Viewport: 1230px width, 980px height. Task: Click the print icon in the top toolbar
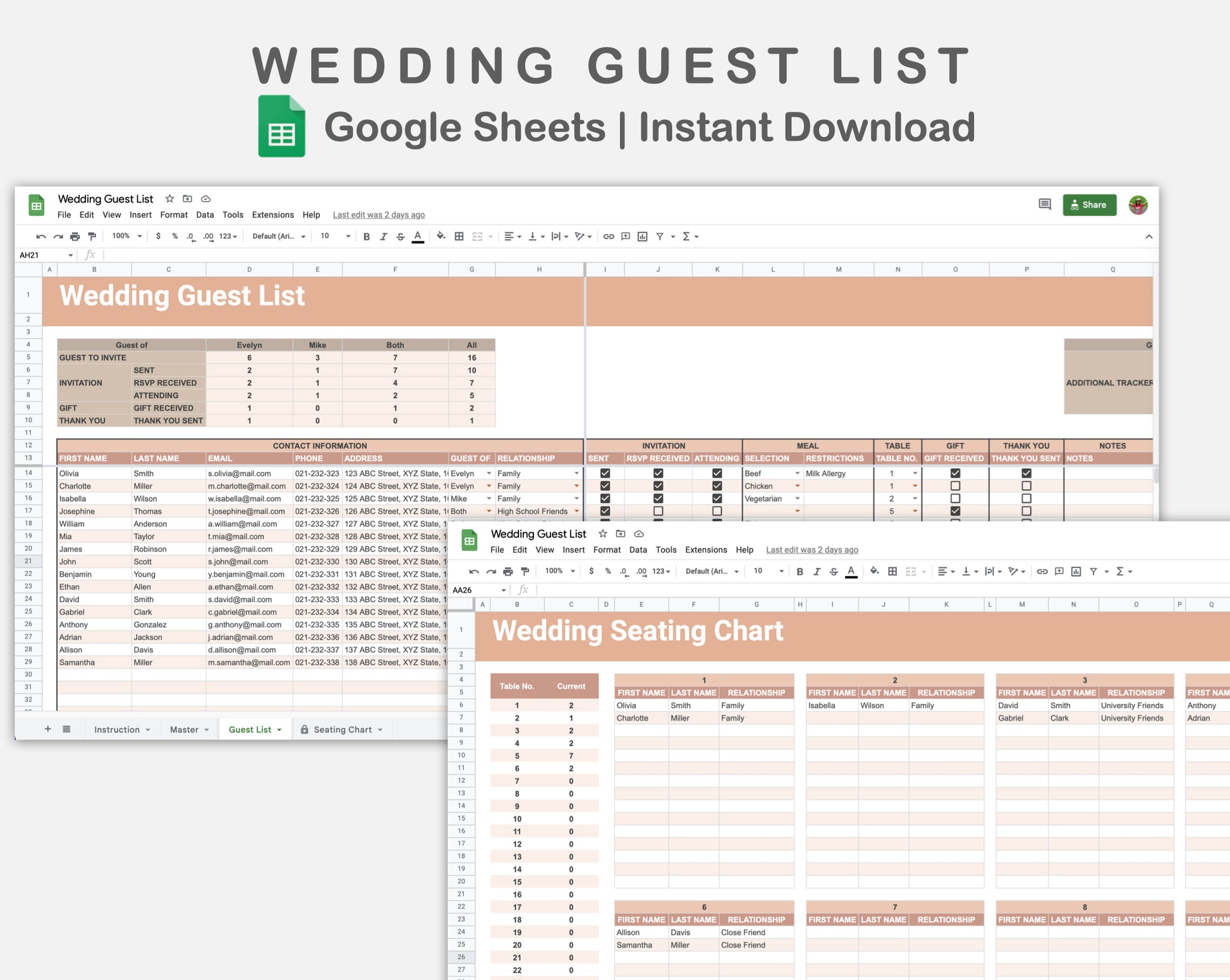(x=75, y=236)
